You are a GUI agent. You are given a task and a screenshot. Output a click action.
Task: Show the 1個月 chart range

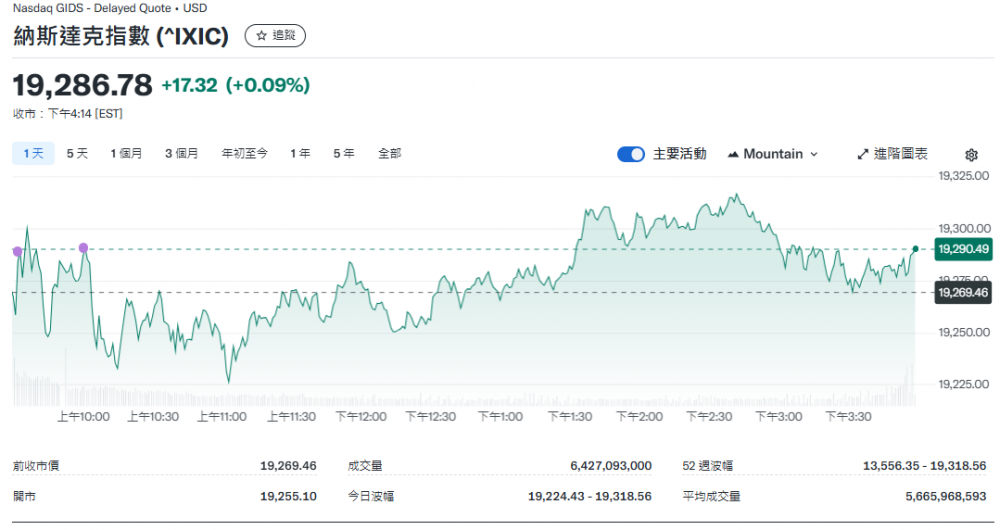[x=126, y=153]
